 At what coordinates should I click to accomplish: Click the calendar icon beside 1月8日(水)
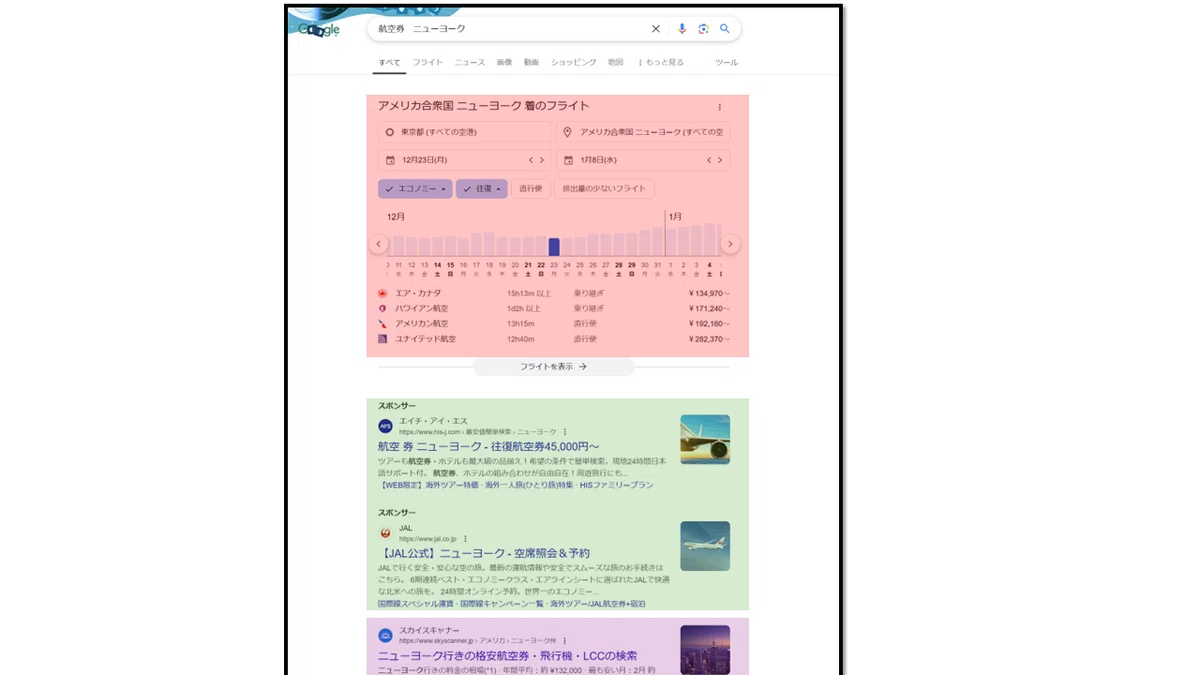coord(568,160)
